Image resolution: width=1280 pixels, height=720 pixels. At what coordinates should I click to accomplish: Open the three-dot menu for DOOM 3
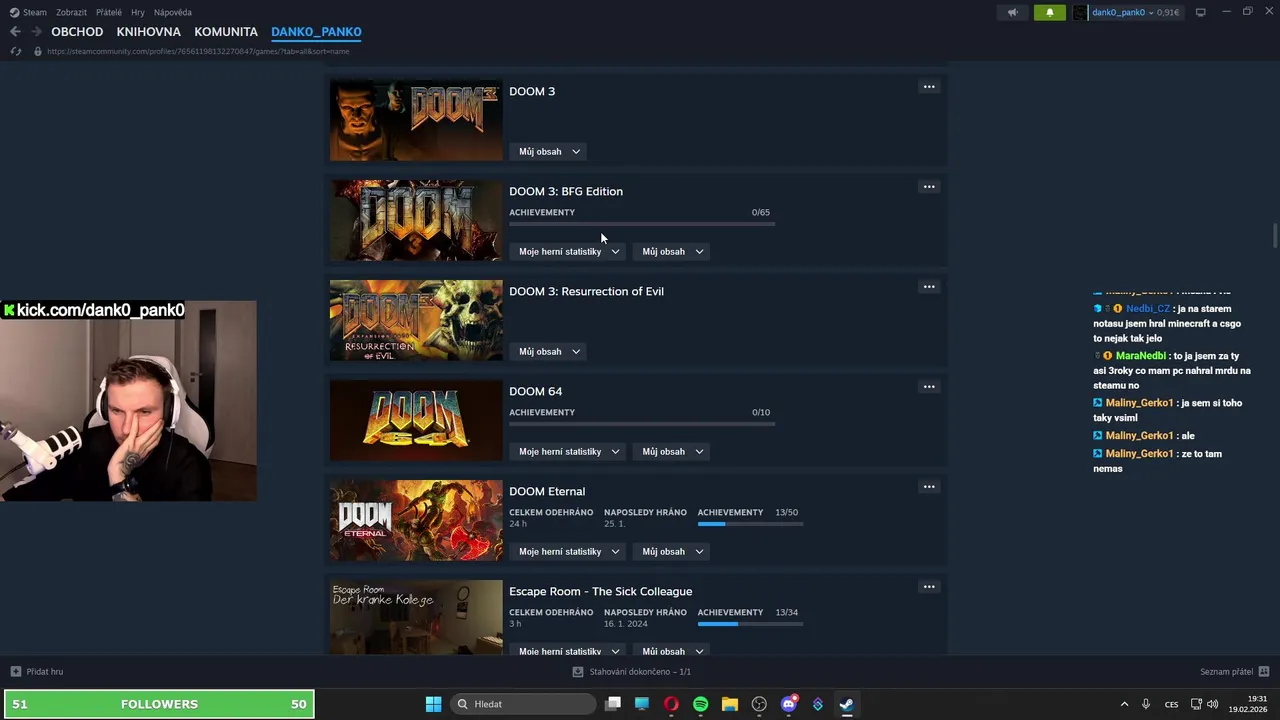[929, 87]
